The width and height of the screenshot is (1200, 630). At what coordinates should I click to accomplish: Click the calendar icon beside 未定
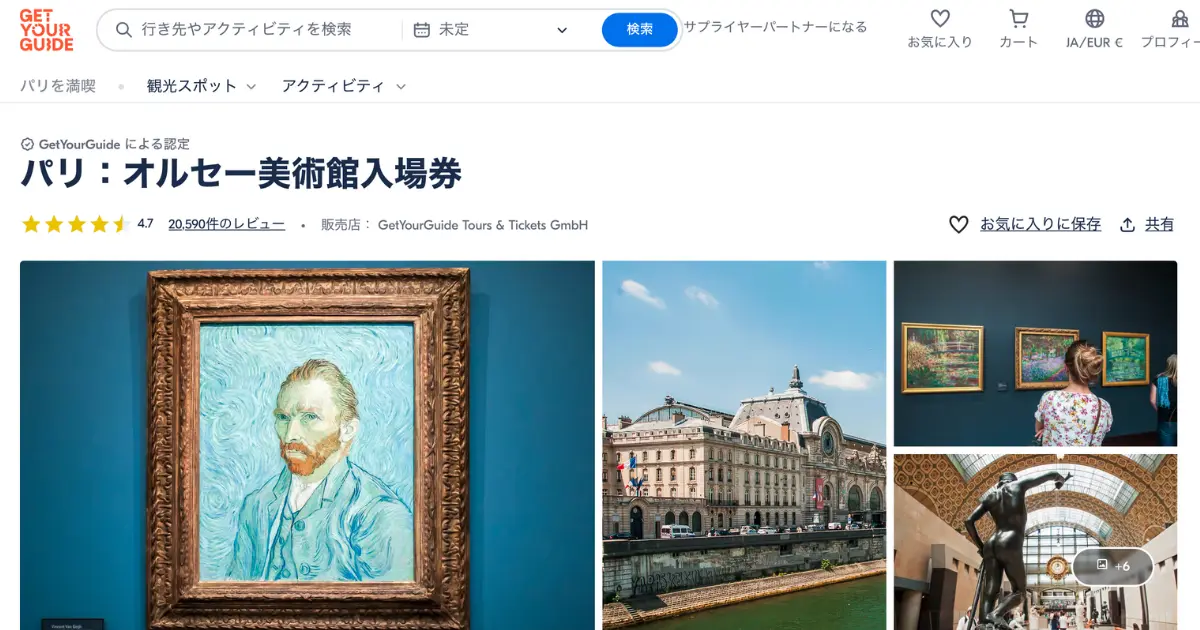(422, 30)
